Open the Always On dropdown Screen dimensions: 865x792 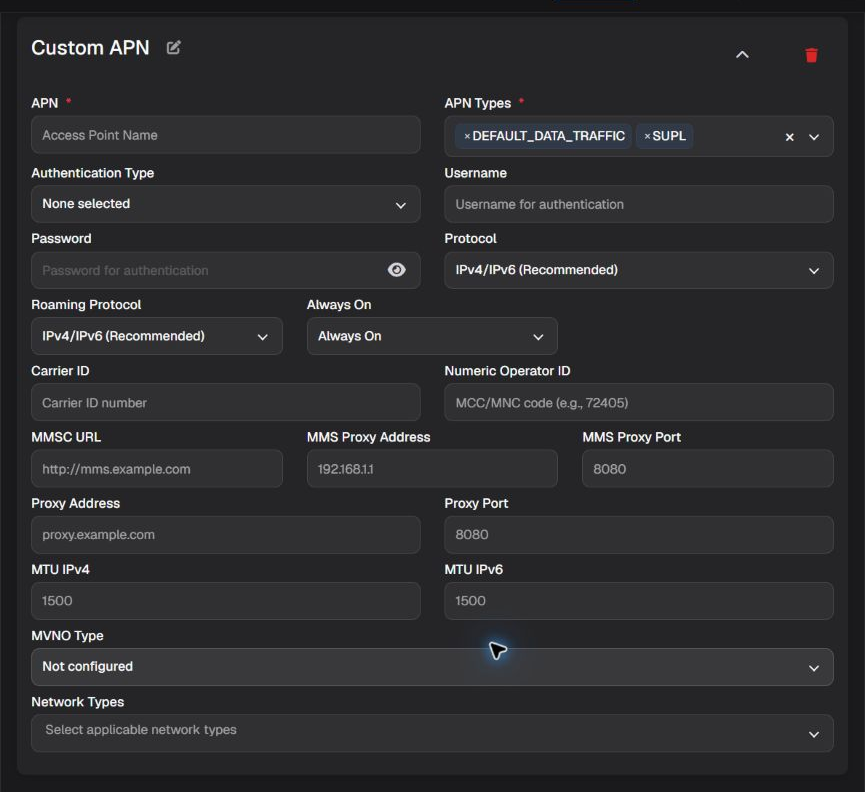click(x=432, y=336)
